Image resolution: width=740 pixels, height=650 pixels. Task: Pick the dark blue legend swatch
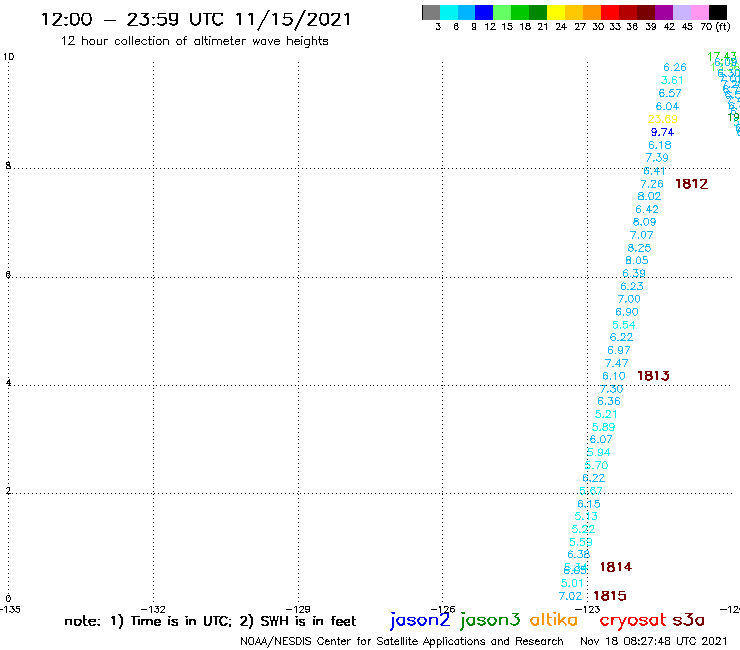(484, 12)
